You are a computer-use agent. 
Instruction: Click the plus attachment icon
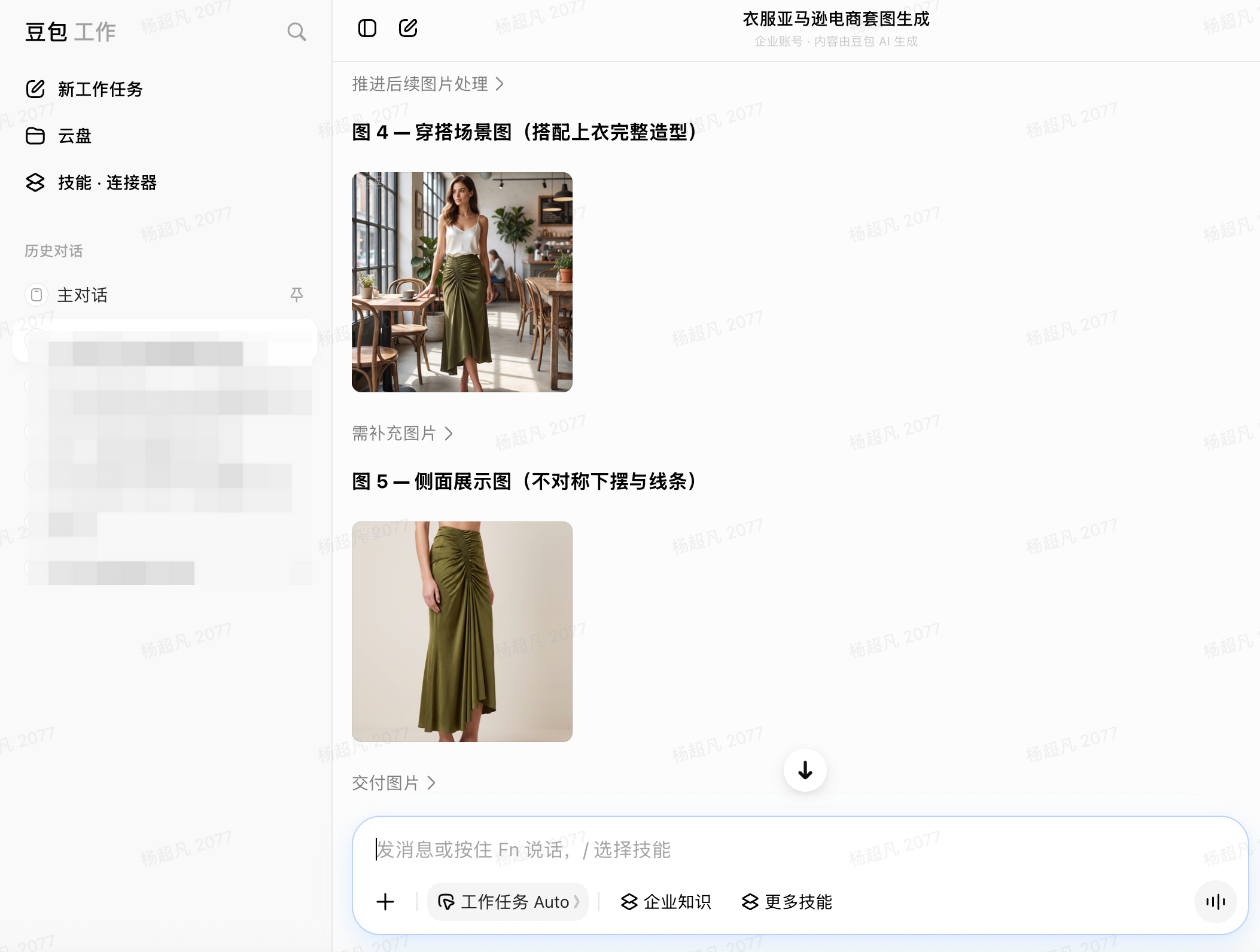coord(385,902)
